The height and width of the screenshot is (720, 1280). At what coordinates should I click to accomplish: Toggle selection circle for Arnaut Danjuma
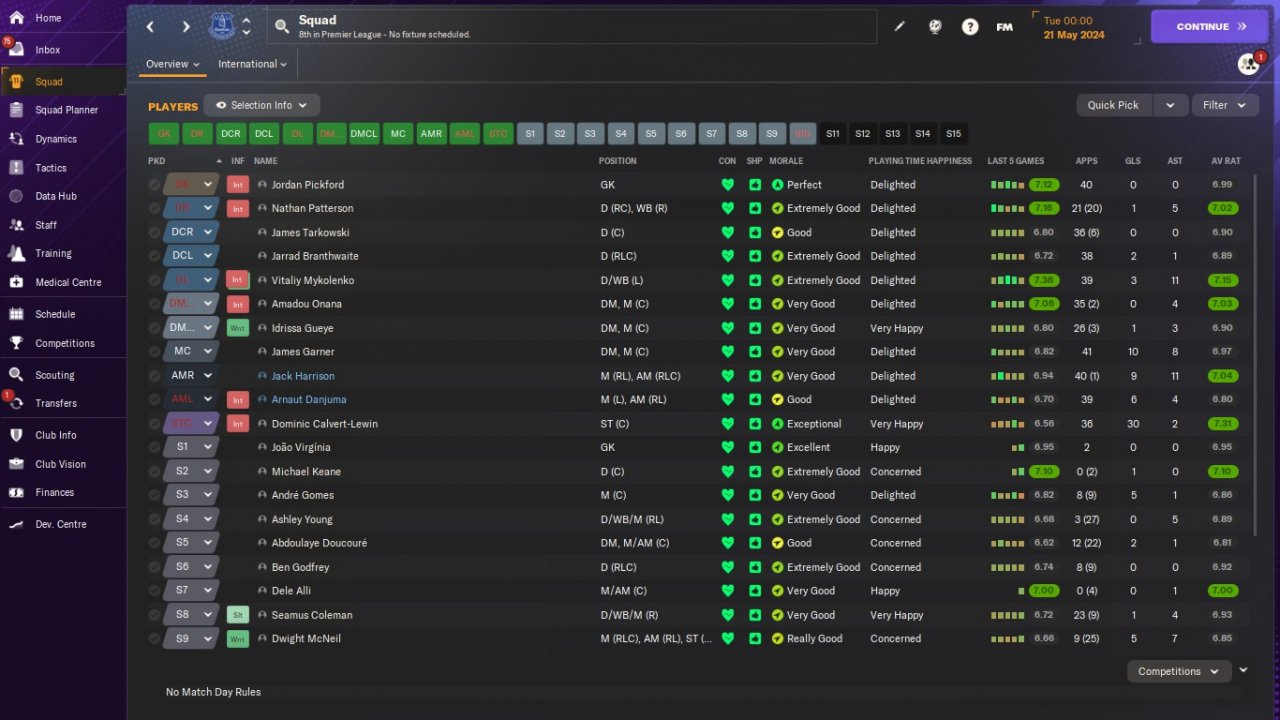pyautogui.click(x=154, y=400)
